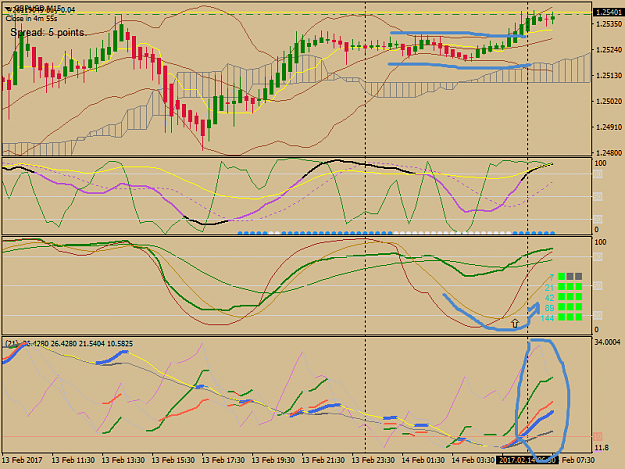Image resolution: width=625 pixels, height=469 pixels.
Task: Click the '13 Feb 15:30' time axis label
Action: [173, 460]
